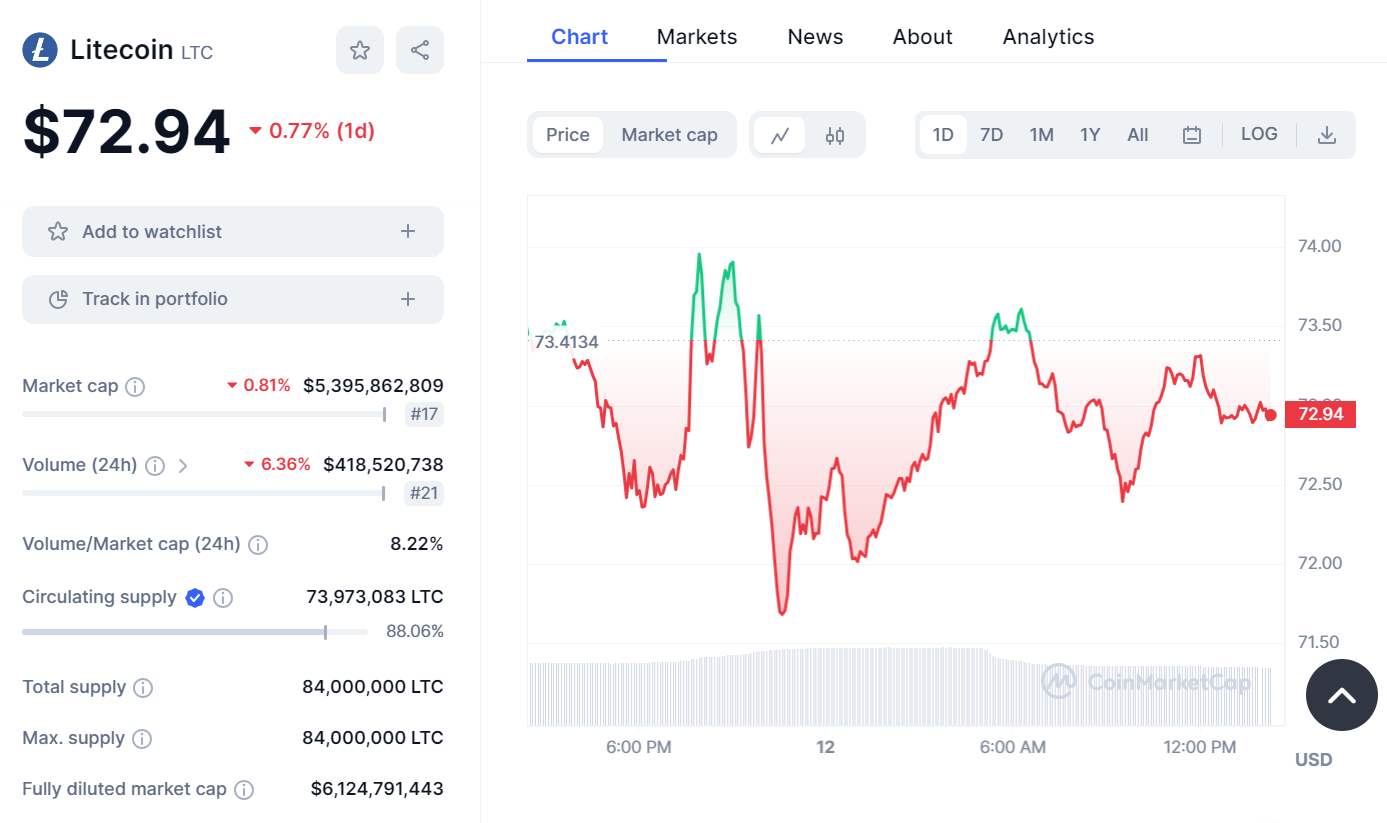The image size is (1387, 823).
Task: Click the scroll-to-top arrow button
Action: [1342, 695]
